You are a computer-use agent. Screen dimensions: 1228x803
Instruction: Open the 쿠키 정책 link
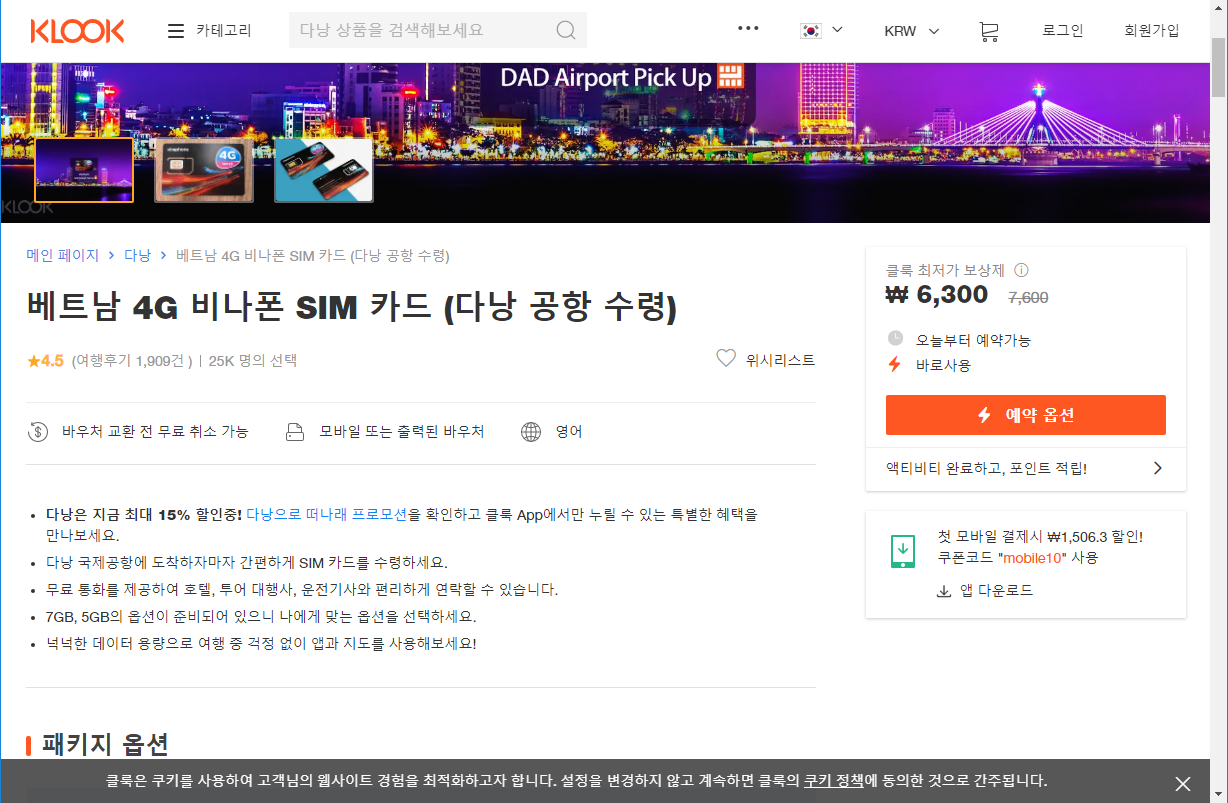[x=834, y=781]
